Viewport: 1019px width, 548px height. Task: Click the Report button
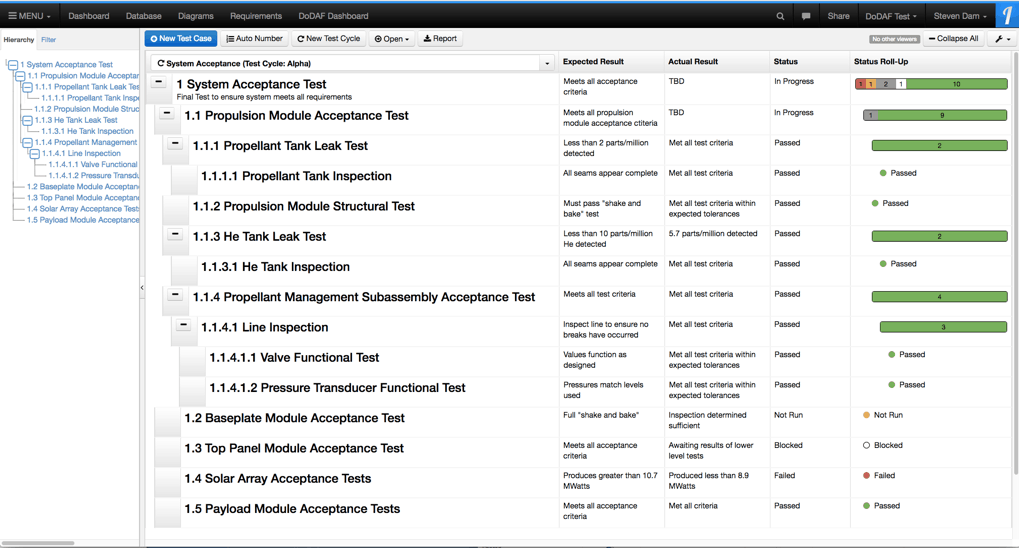click(440, 39)
